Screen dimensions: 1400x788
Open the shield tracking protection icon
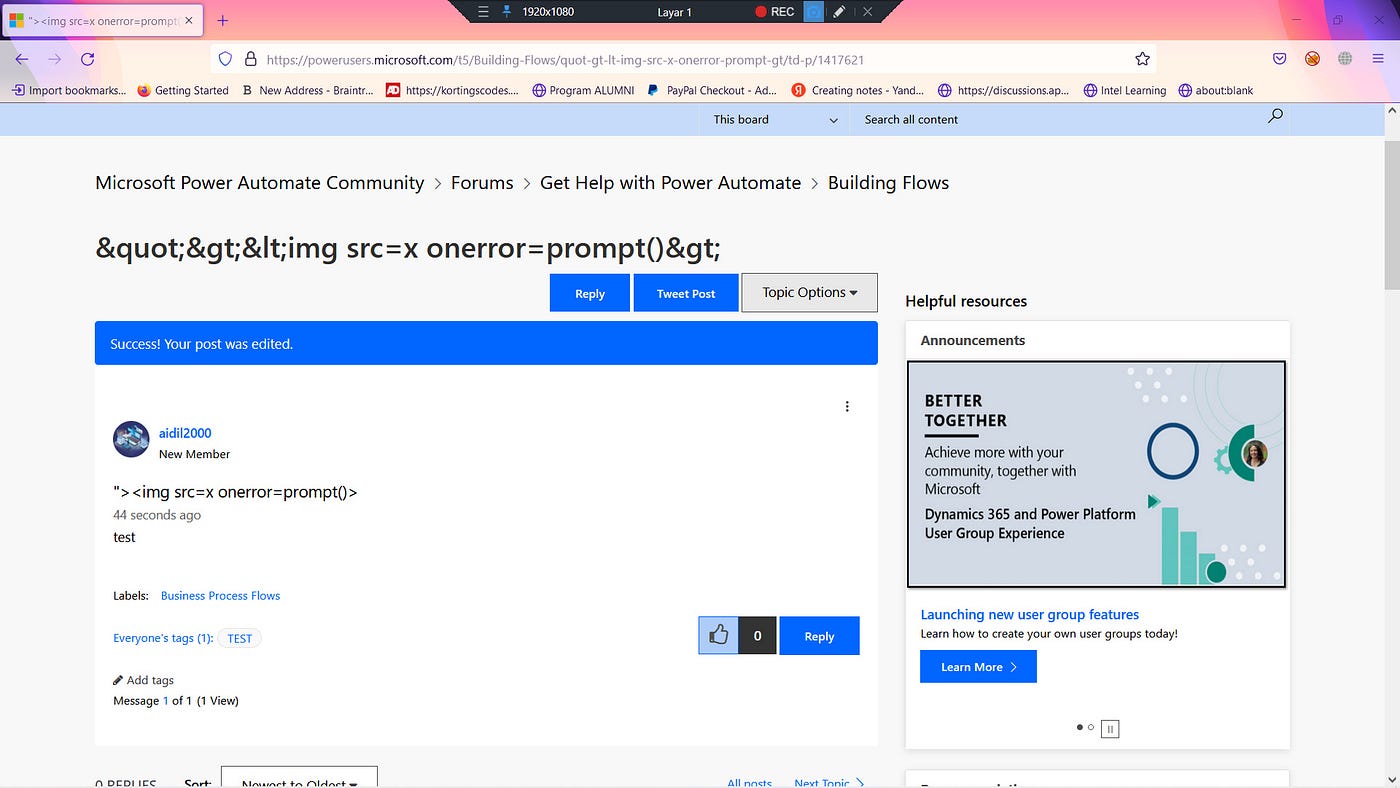pos(225,59)
